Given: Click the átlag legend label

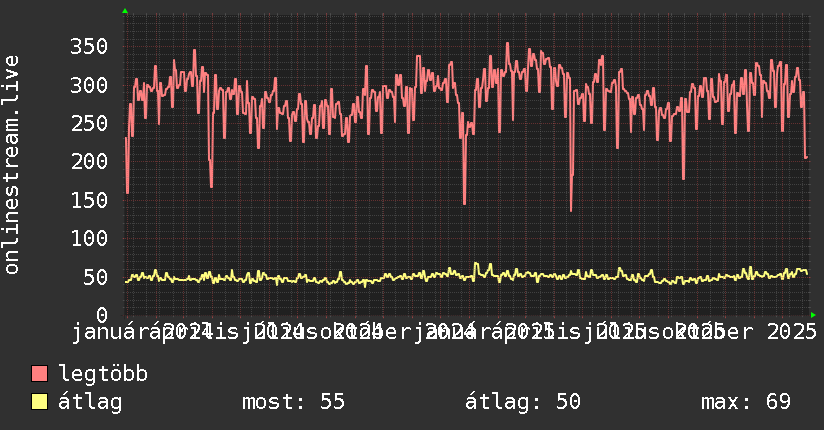Looking at the screenshot, I should (x=90, y=402).
